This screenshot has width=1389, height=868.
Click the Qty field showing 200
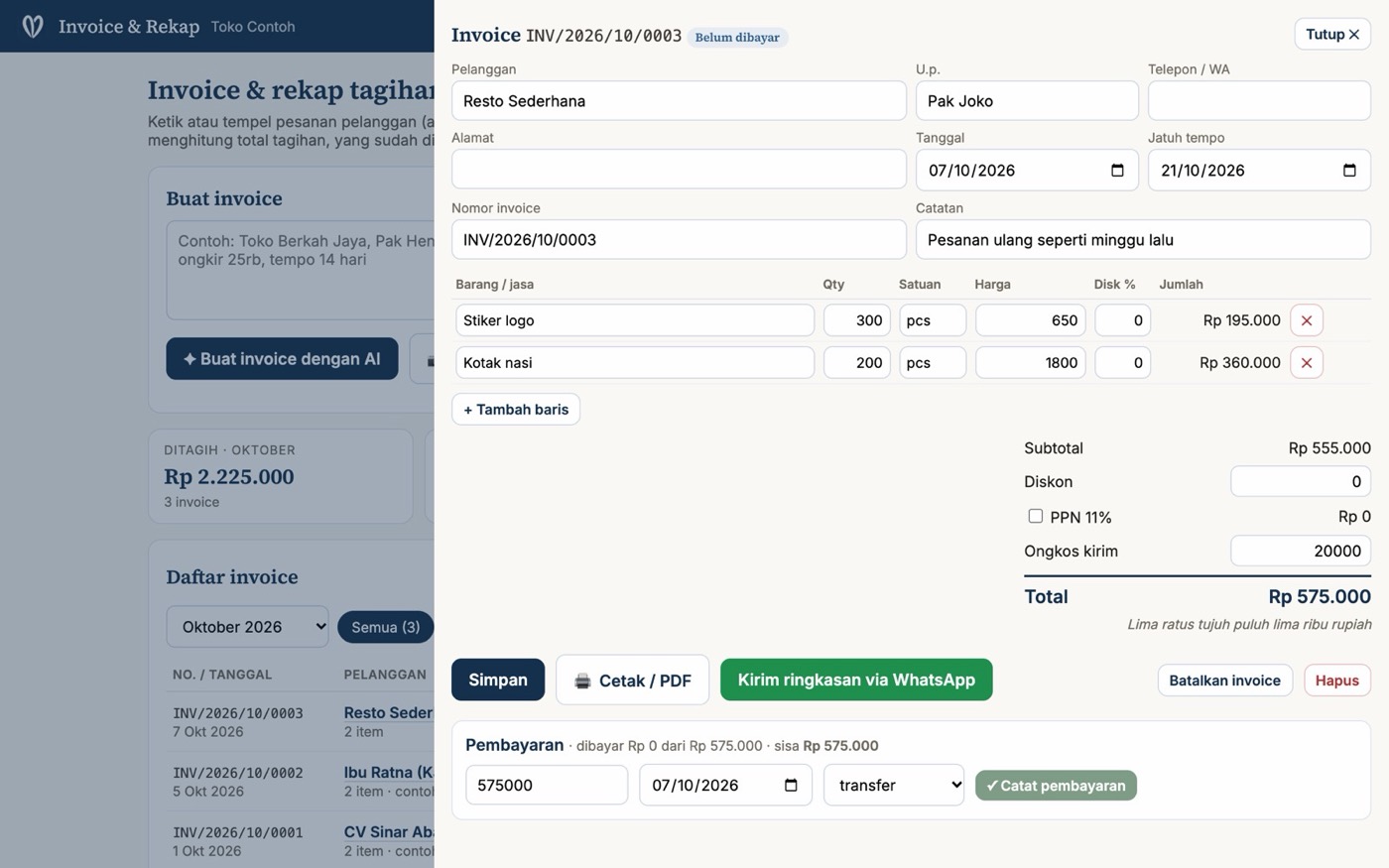pyautogui.click(x=857, y=363)
